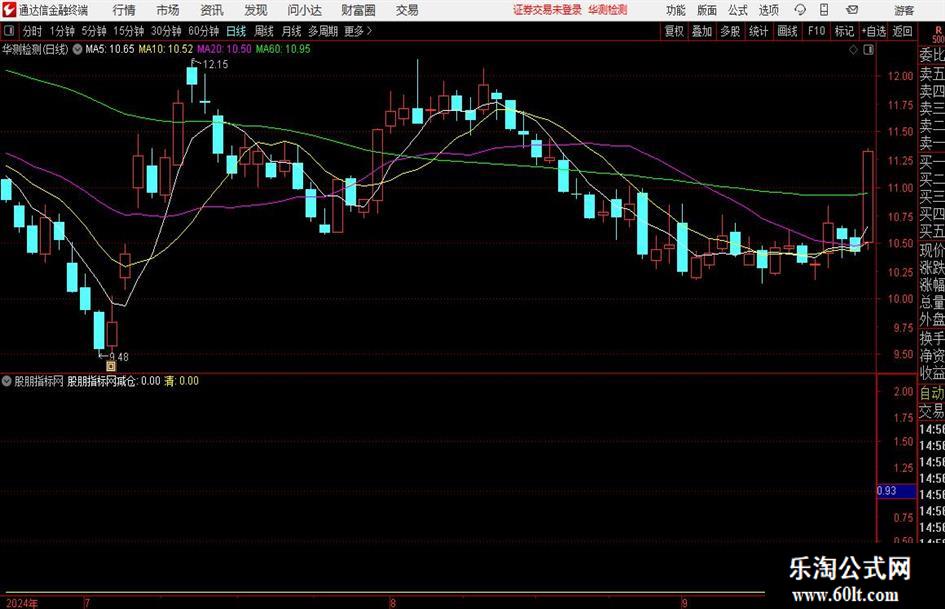Viewport: 945px width, 609px height.
Task: Click the 股朋指标网减仓: 0.00 indicator label
Action: coord(114,381)
